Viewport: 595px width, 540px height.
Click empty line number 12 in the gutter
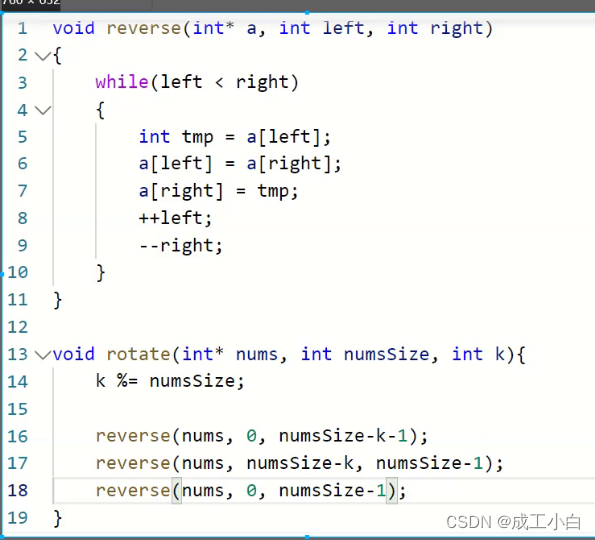pyautogui.click(x=18, y=327)
